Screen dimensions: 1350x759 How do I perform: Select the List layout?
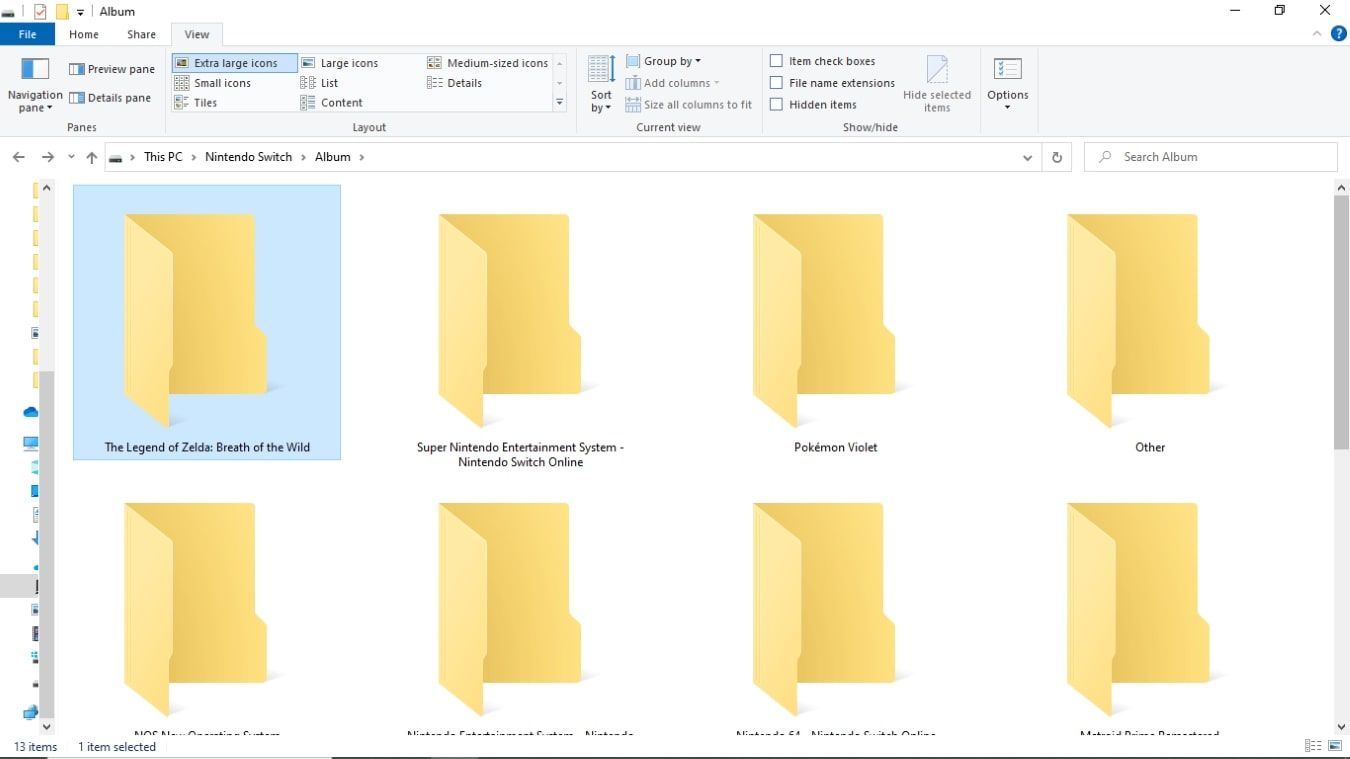320,83
